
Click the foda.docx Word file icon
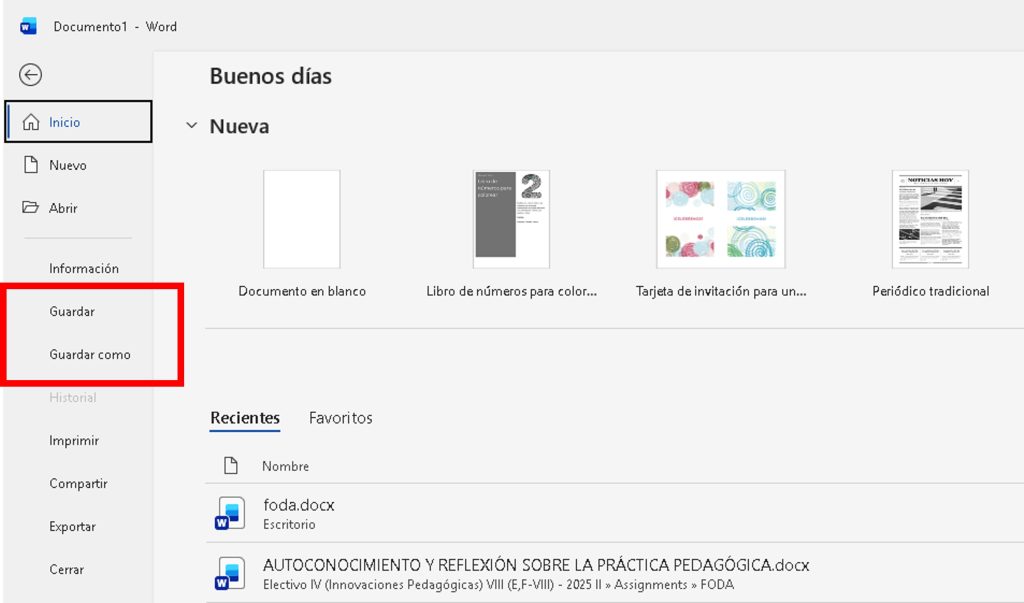coord(229,514)
